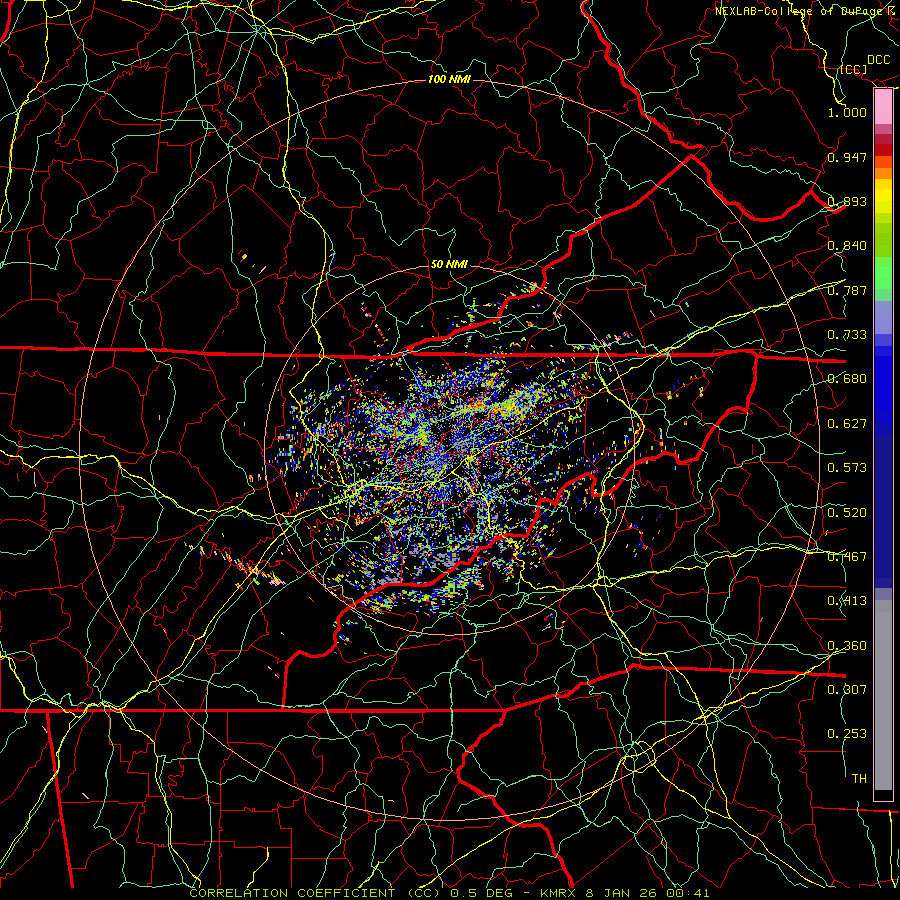
Task: Click the 0.573 scale value
Action: coord(847,468)
